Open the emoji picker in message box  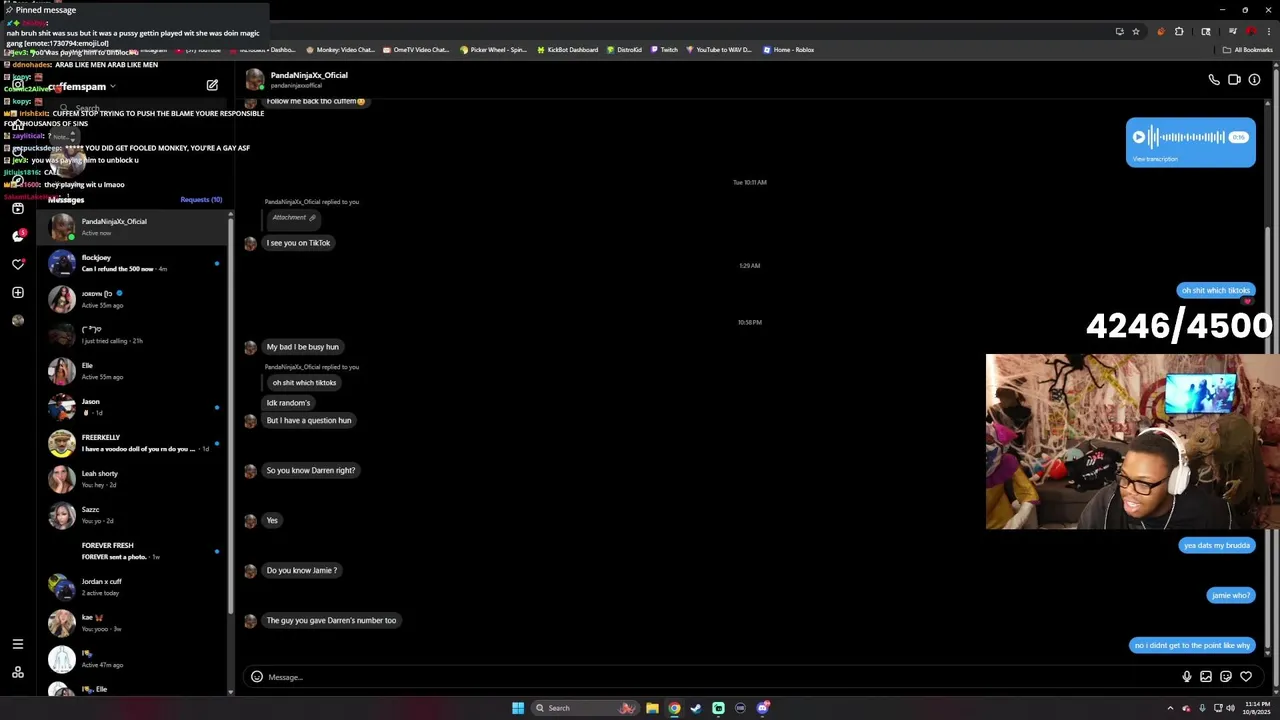pyautogui.click(x=257, y=677)
